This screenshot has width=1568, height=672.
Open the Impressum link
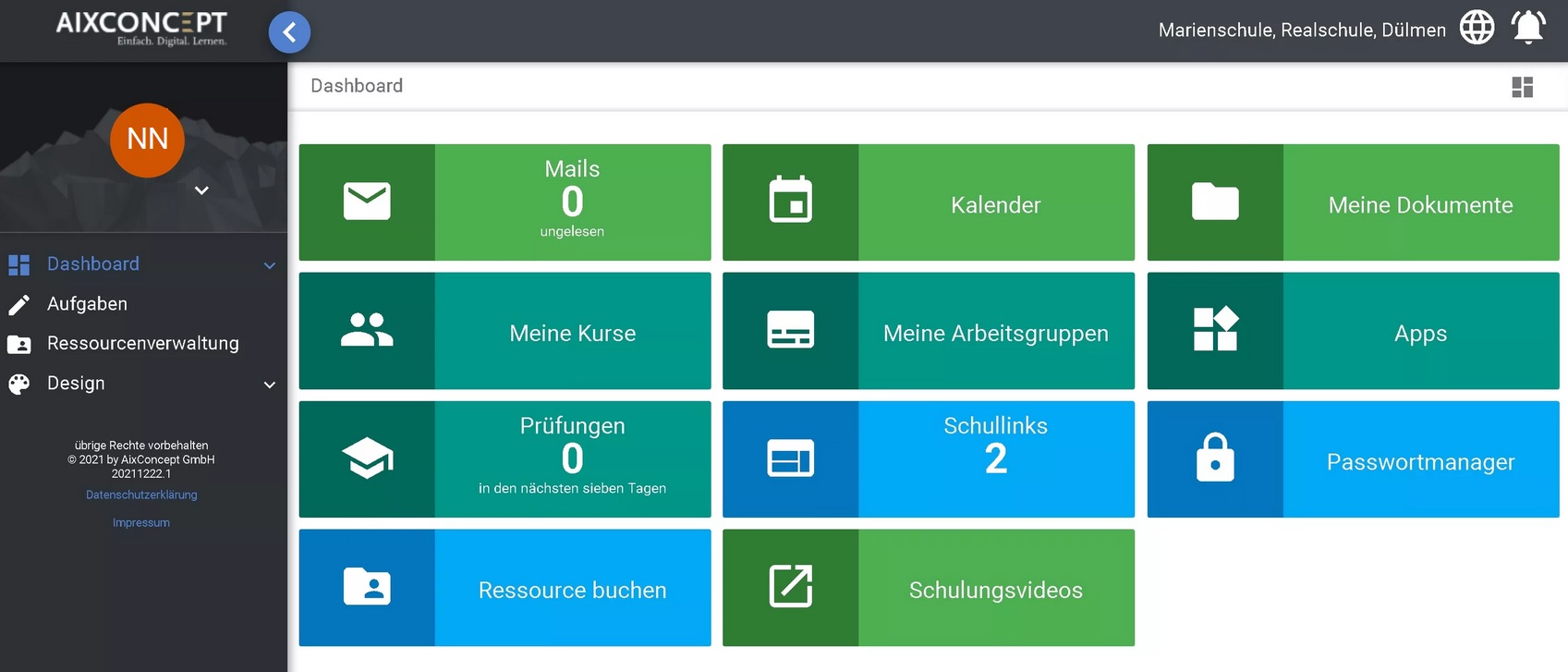click(x=141, y=523)
